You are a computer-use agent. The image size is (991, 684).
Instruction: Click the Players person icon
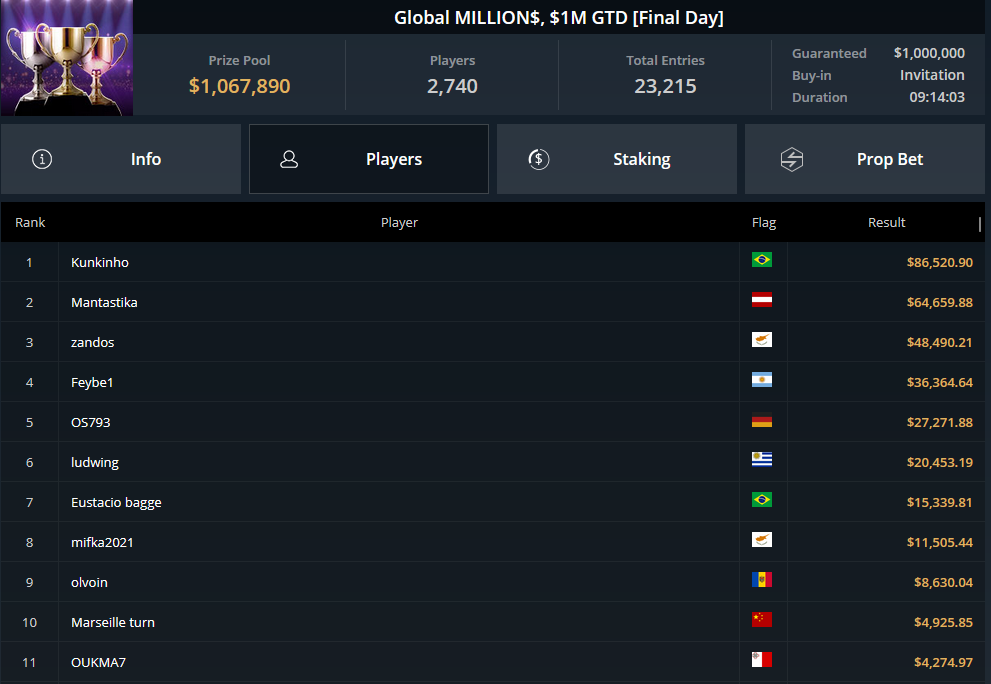[289, 159]
